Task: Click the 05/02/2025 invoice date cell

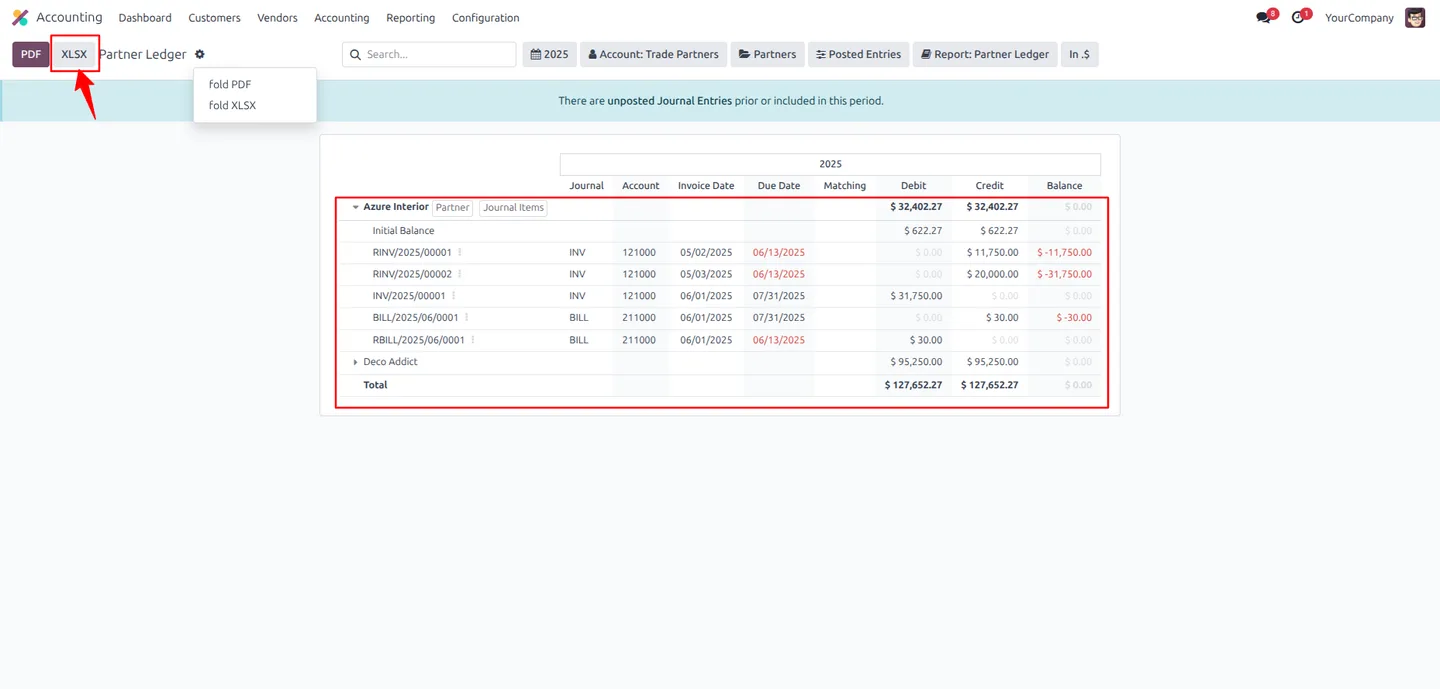Action: tap(706, 253)
